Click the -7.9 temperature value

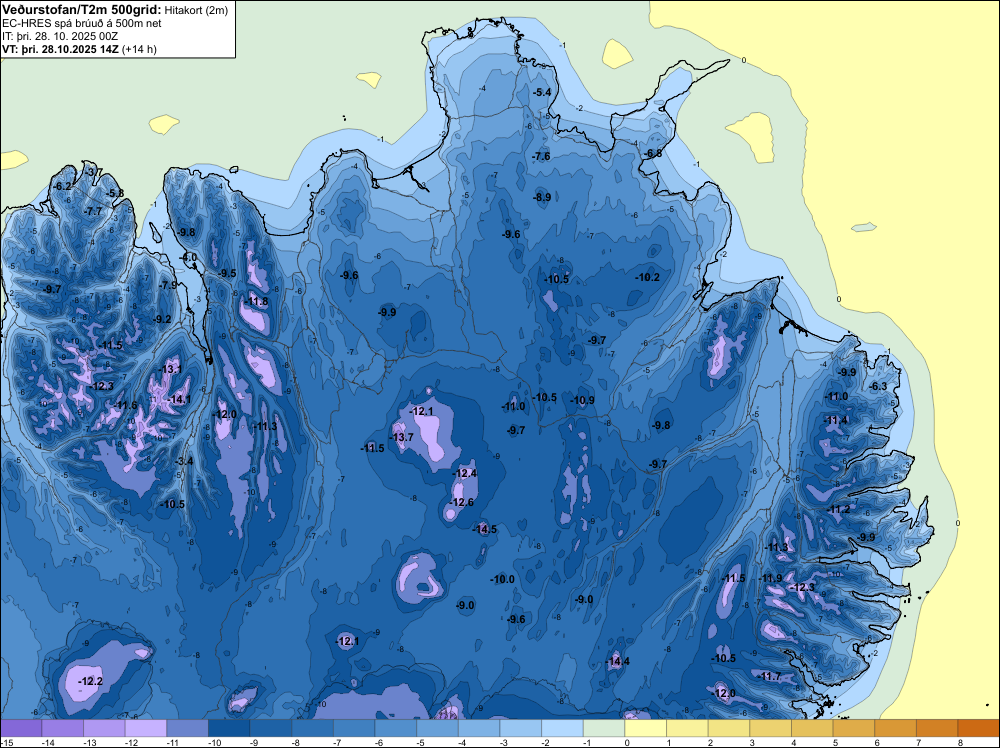[168, 285]
